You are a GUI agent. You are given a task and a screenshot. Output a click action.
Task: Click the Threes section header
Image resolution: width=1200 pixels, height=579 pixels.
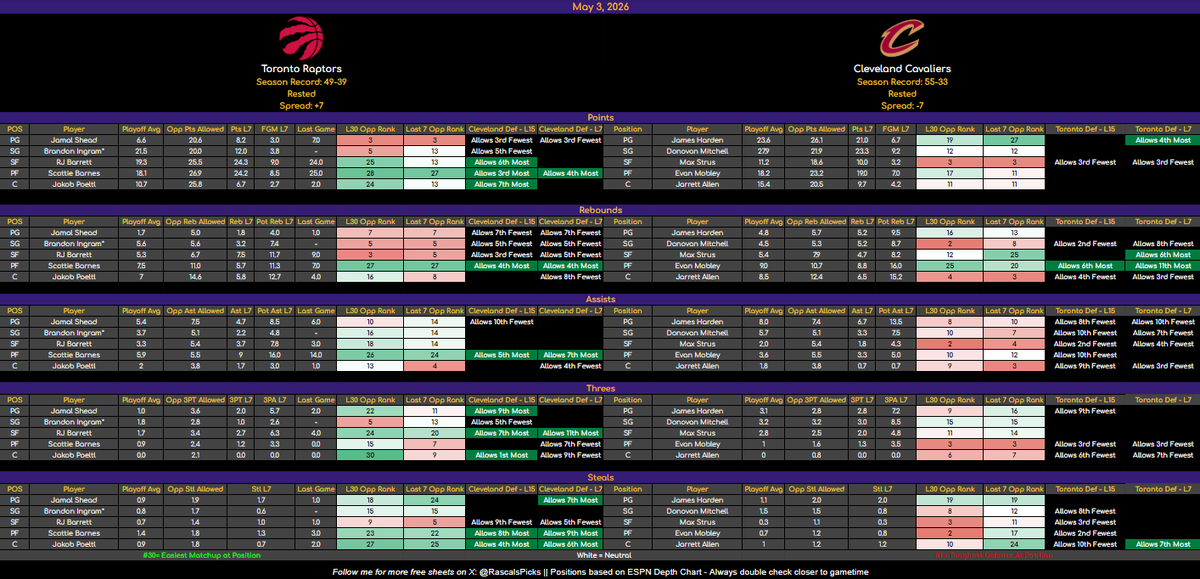[x=600, y=388]
